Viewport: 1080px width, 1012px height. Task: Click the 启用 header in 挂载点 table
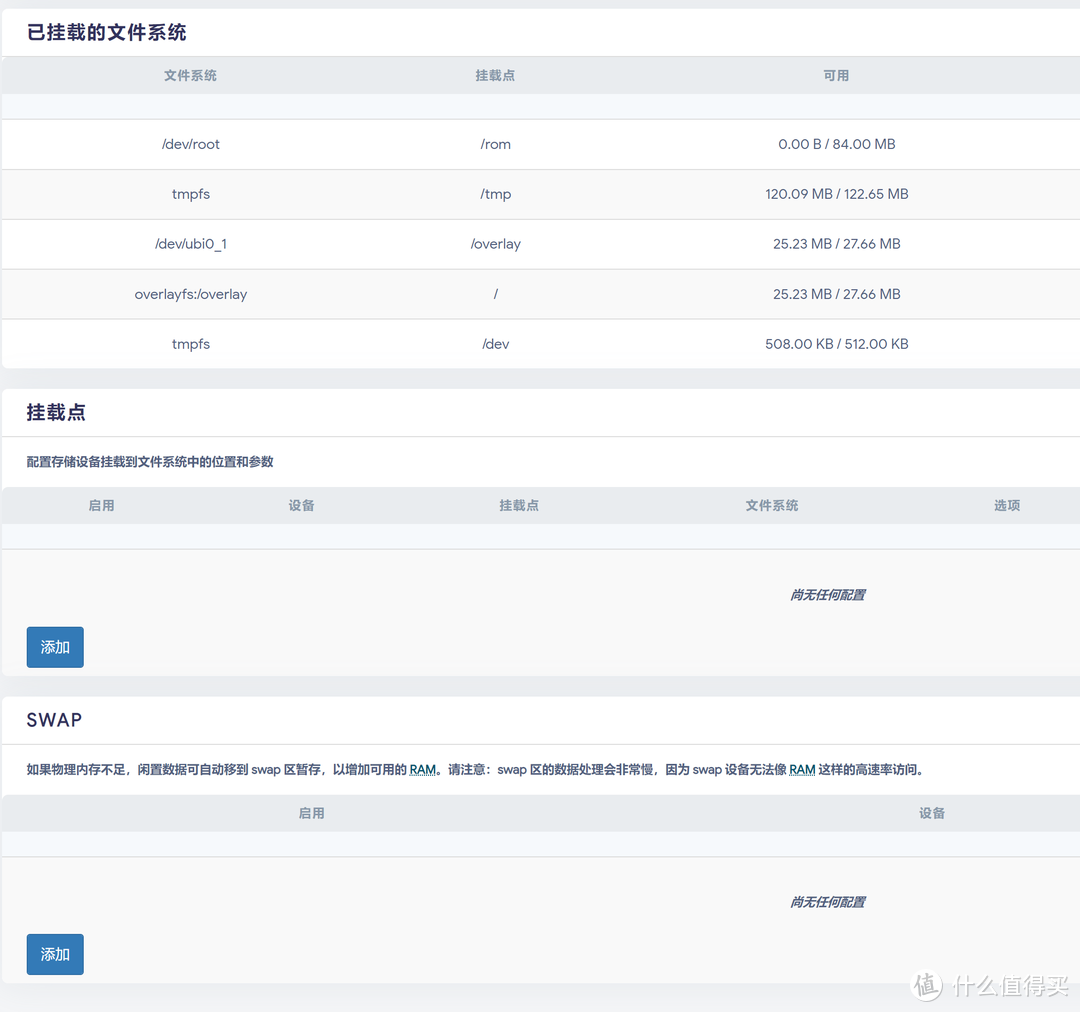coord(101,505)
